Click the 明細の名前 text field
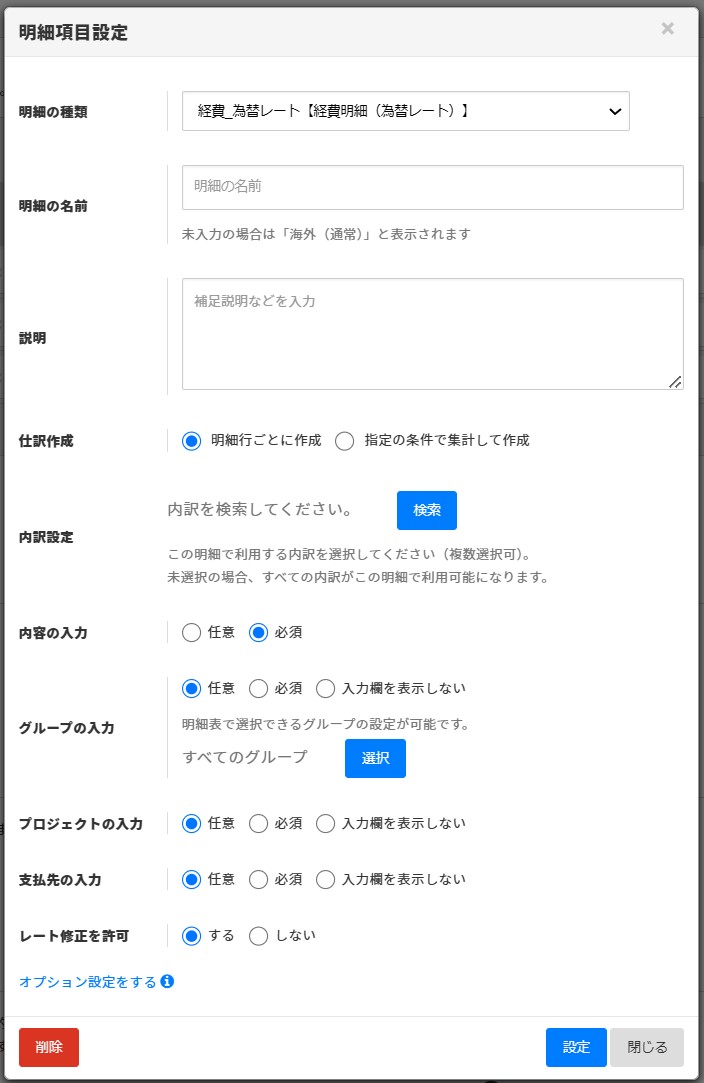The image size is (704, 1083). (432, 187)
